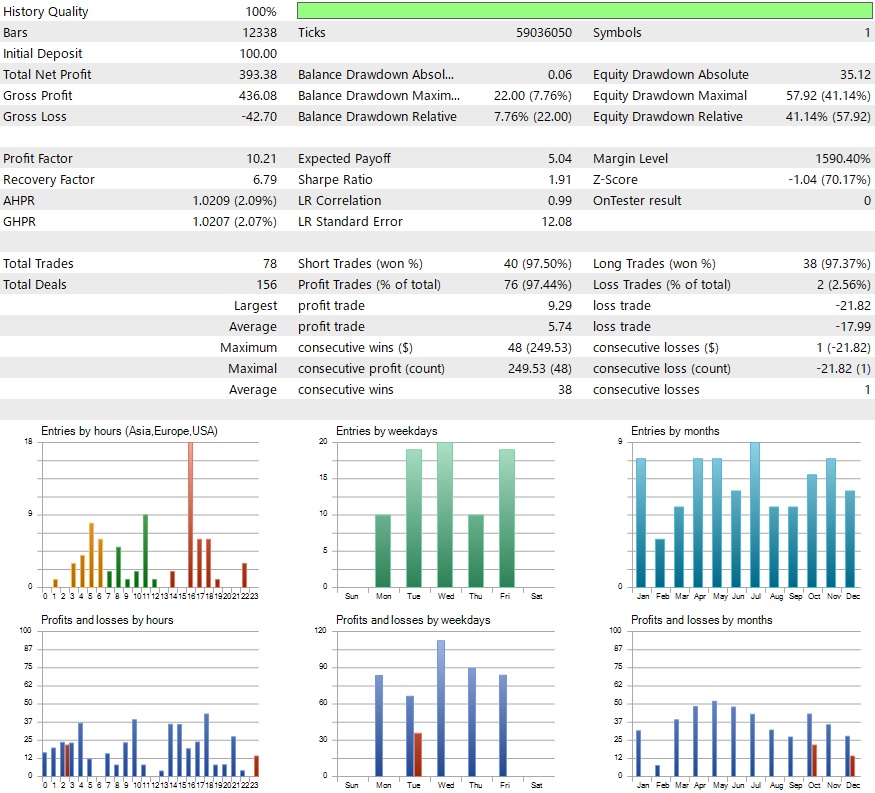Click the February bar in Entries by months
The image size is (875, 793).
(x=658, y=563)
